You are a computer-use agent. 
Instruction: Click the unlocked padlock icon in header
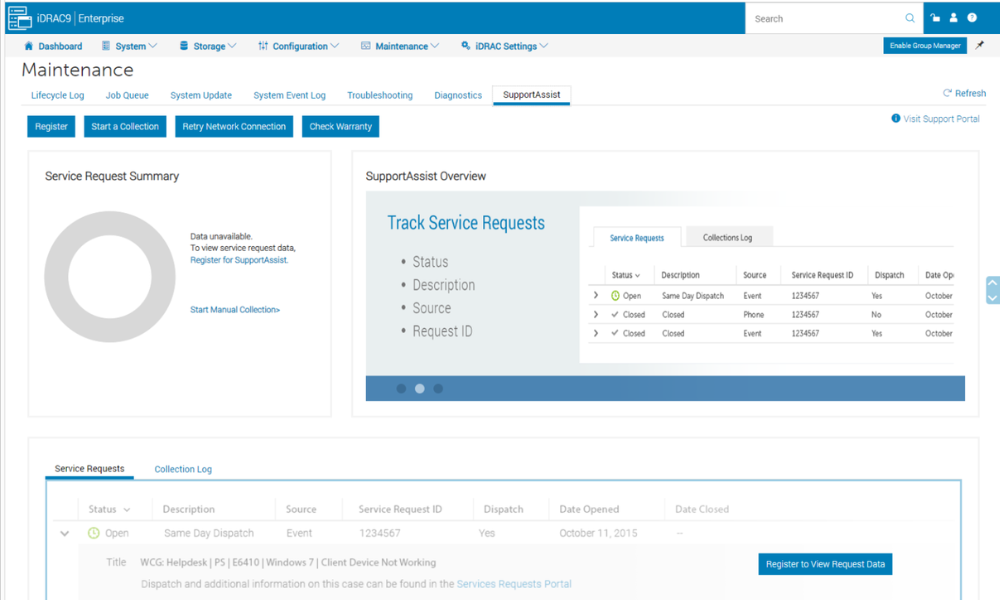[935, 18]
